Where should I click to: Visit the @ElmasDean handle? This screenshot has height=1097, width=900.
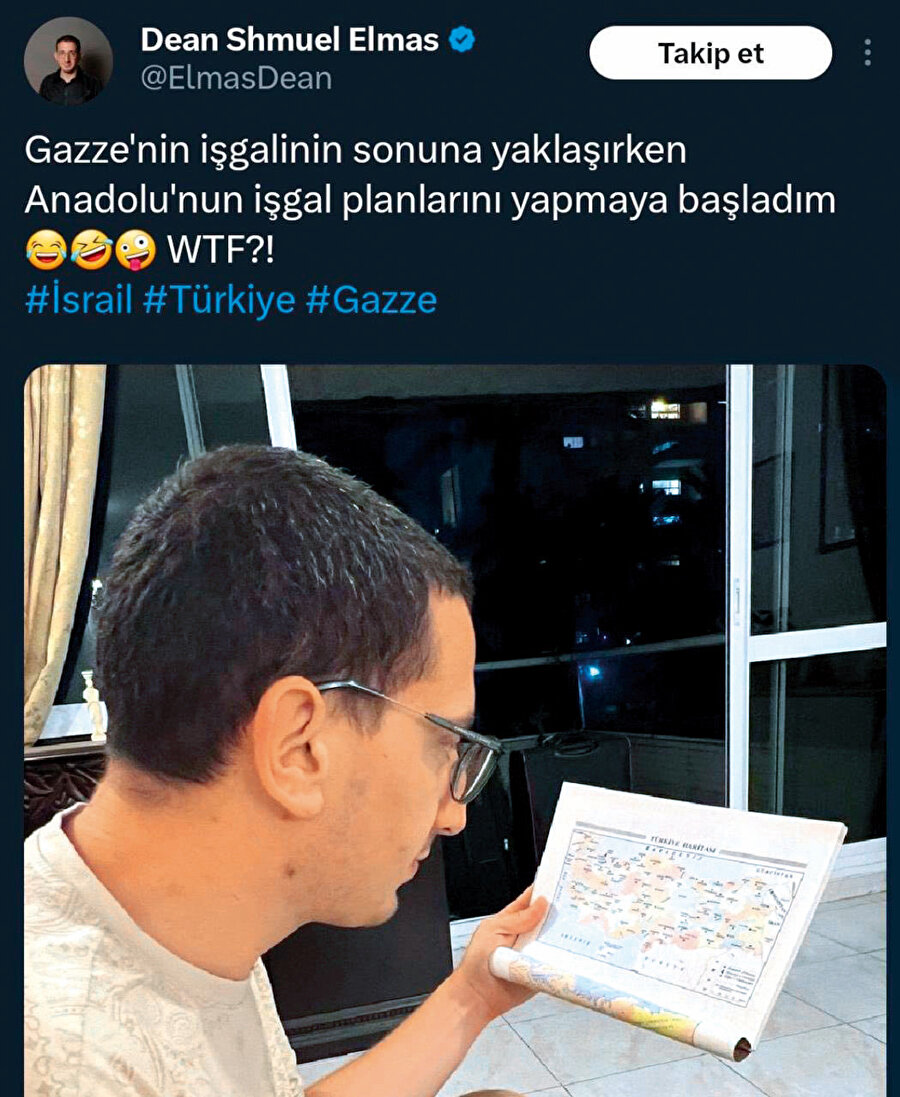click(237, 78)
